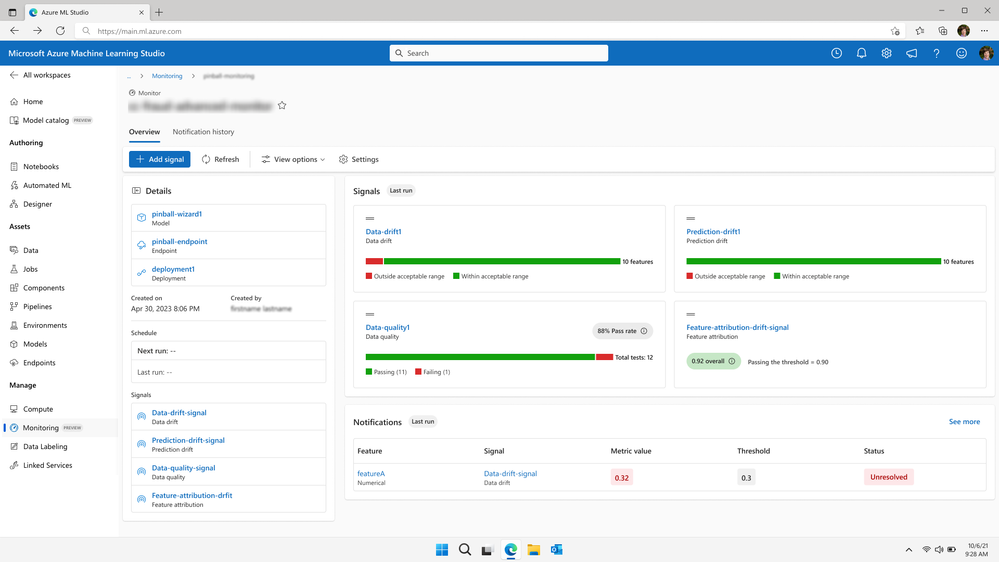Open Prediction-drift-signal link in Details
Image resolution: width=999 pixels, height=562 pixels.
coord(188,440)
